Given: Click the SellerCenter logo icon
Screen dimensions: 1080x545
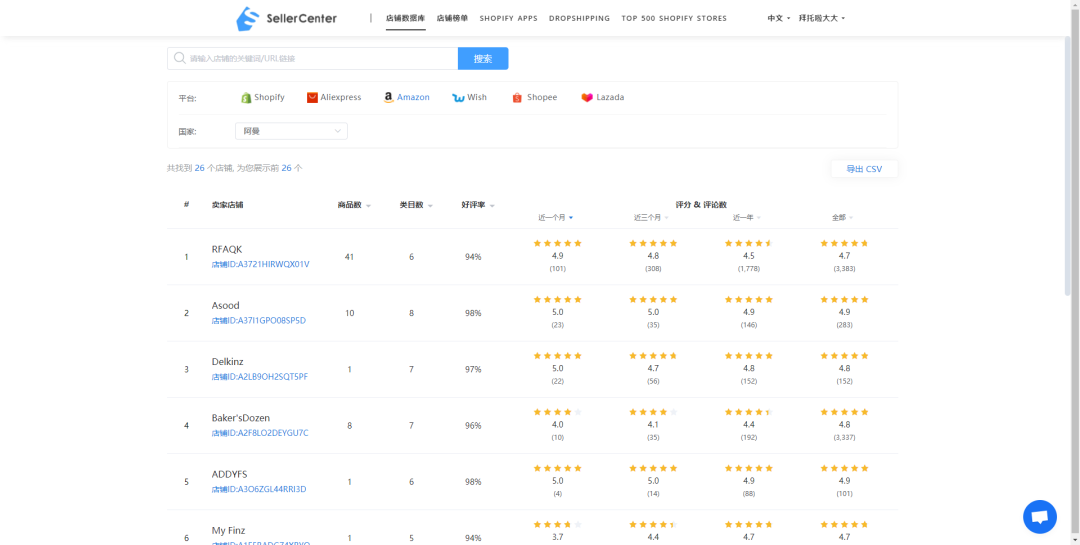Looking at the screenshot, I should click(247, 18).
